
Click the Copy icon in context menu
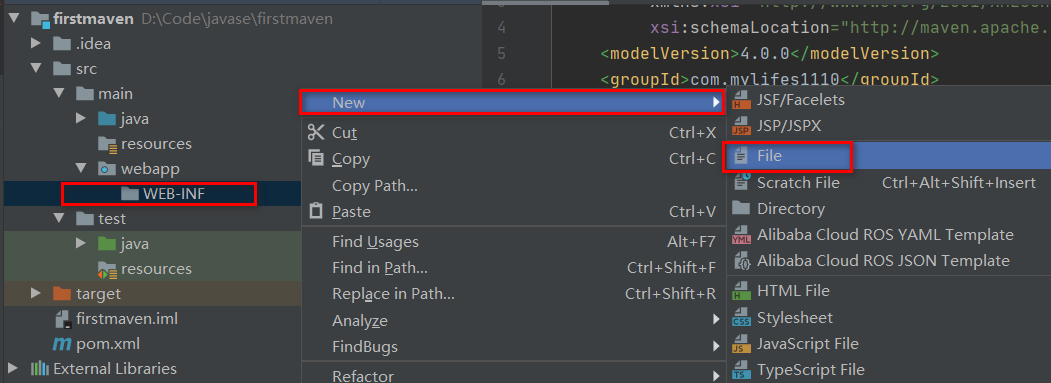(x=316, y=158)
